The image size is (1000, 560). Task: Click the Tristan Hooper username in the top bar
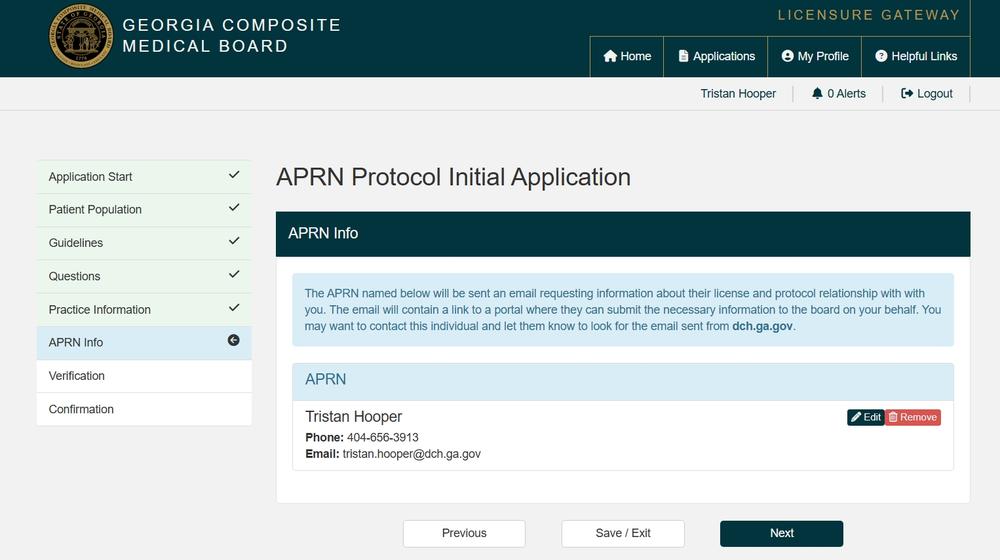738,94
